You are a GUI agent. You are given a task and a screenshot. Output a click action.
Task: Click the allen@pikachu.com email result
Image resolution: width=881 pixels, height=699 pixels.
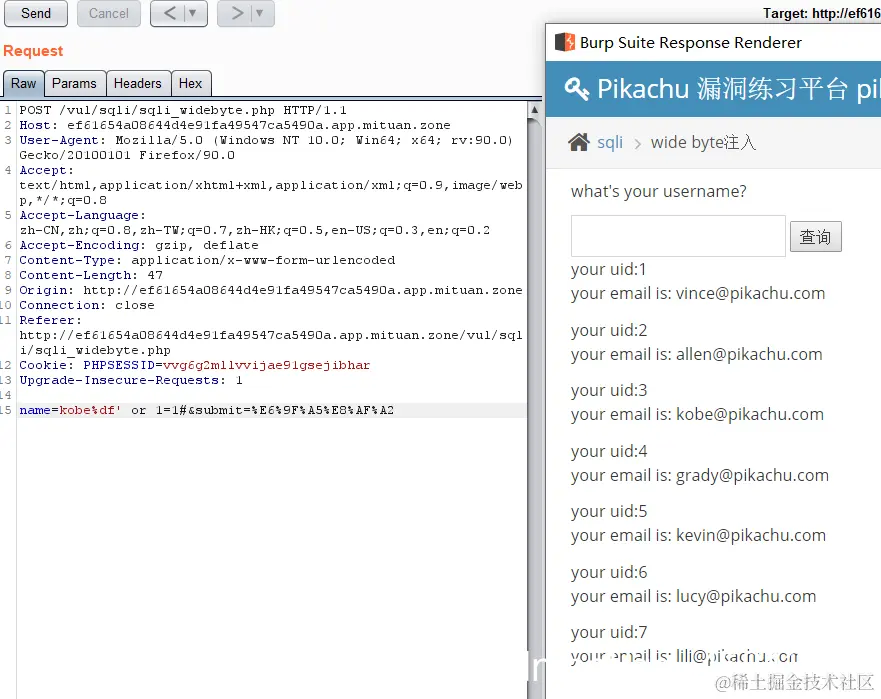(x=748, y=355)
